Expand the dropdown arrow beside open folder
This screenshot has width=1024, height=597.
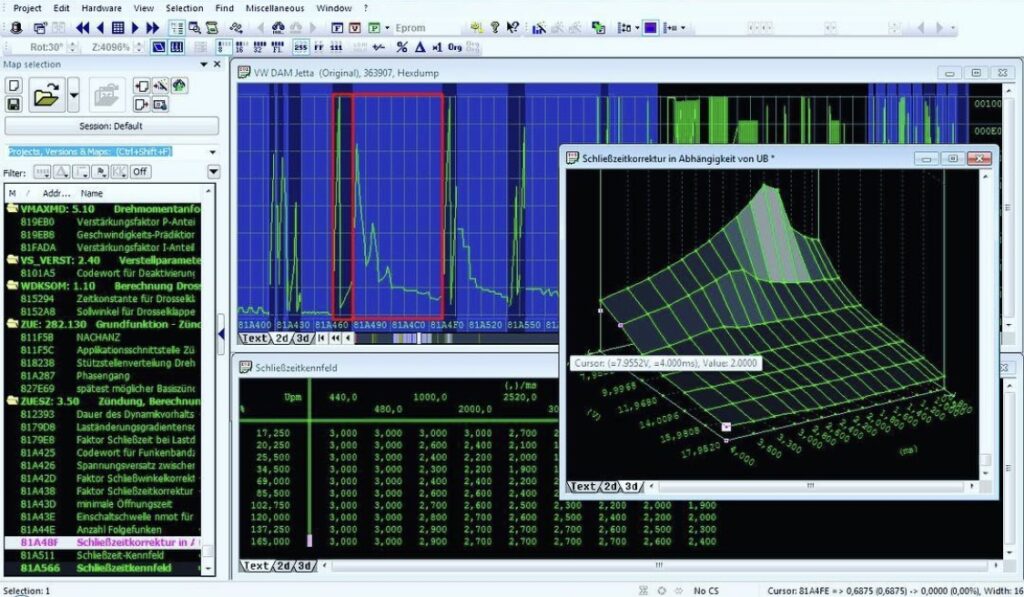click(x=74, y=97)
